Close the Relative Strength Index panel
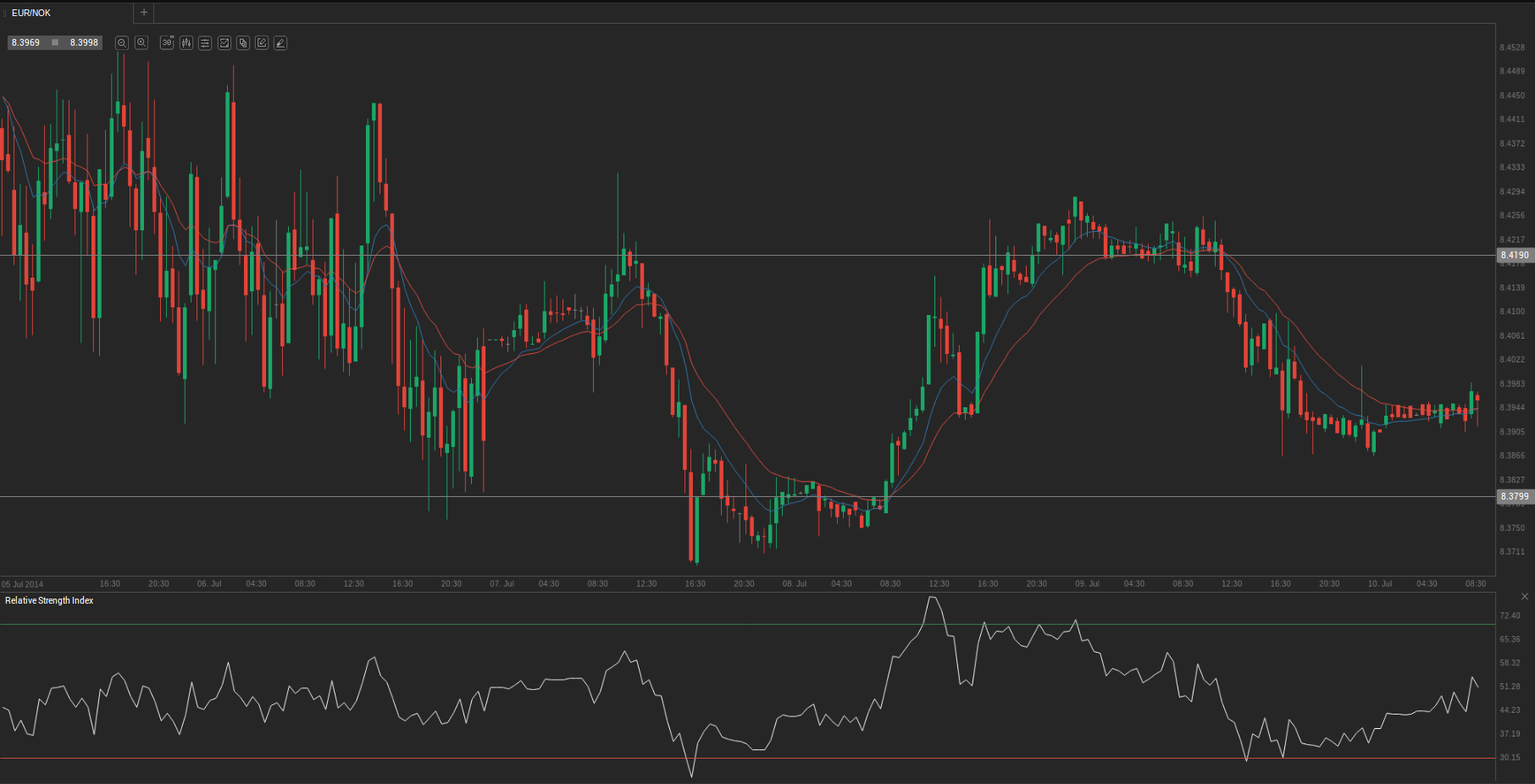Viewport: 1535px width, 784px height. tap(1525, 597)
